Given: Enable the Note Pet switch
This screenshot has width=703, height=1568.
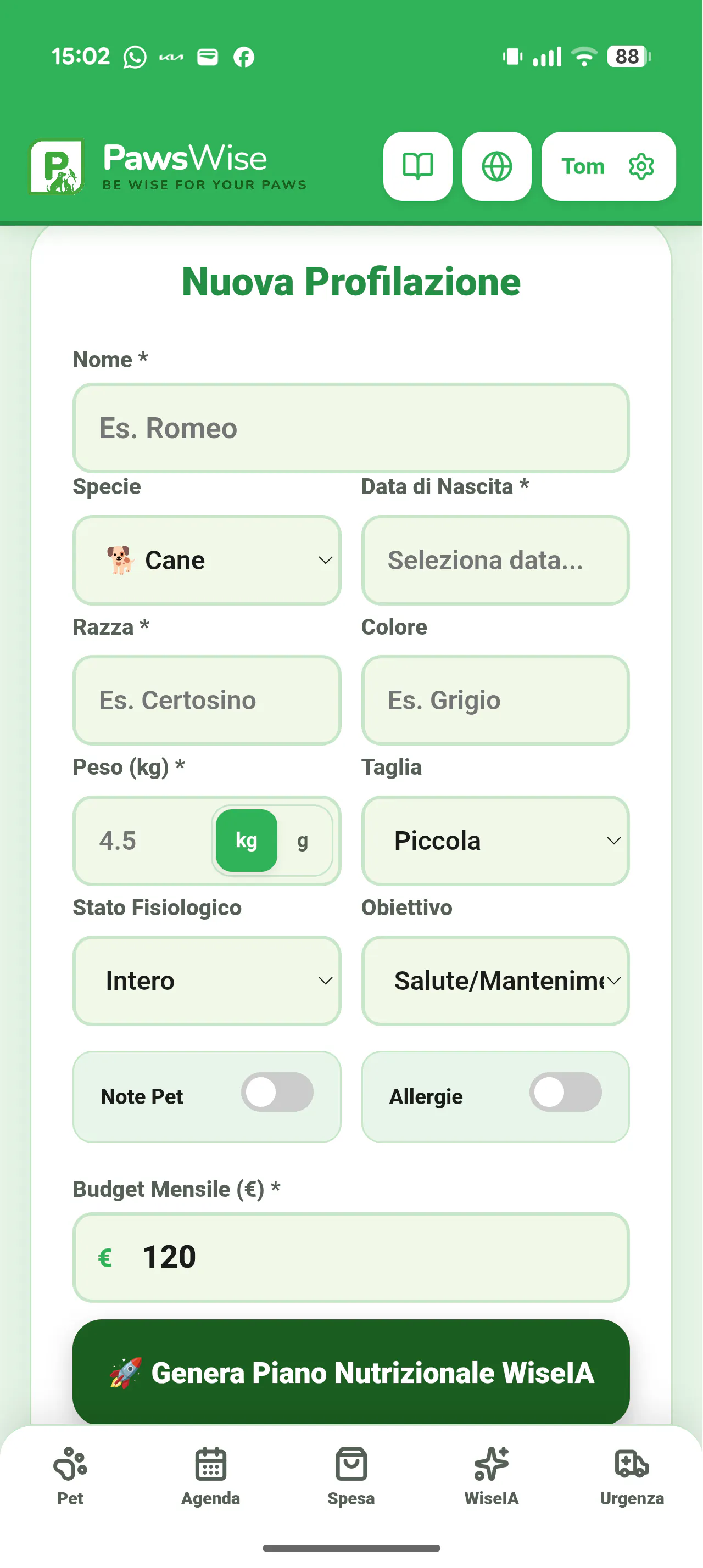Looking at the screenshot, I should (277, 1092).
